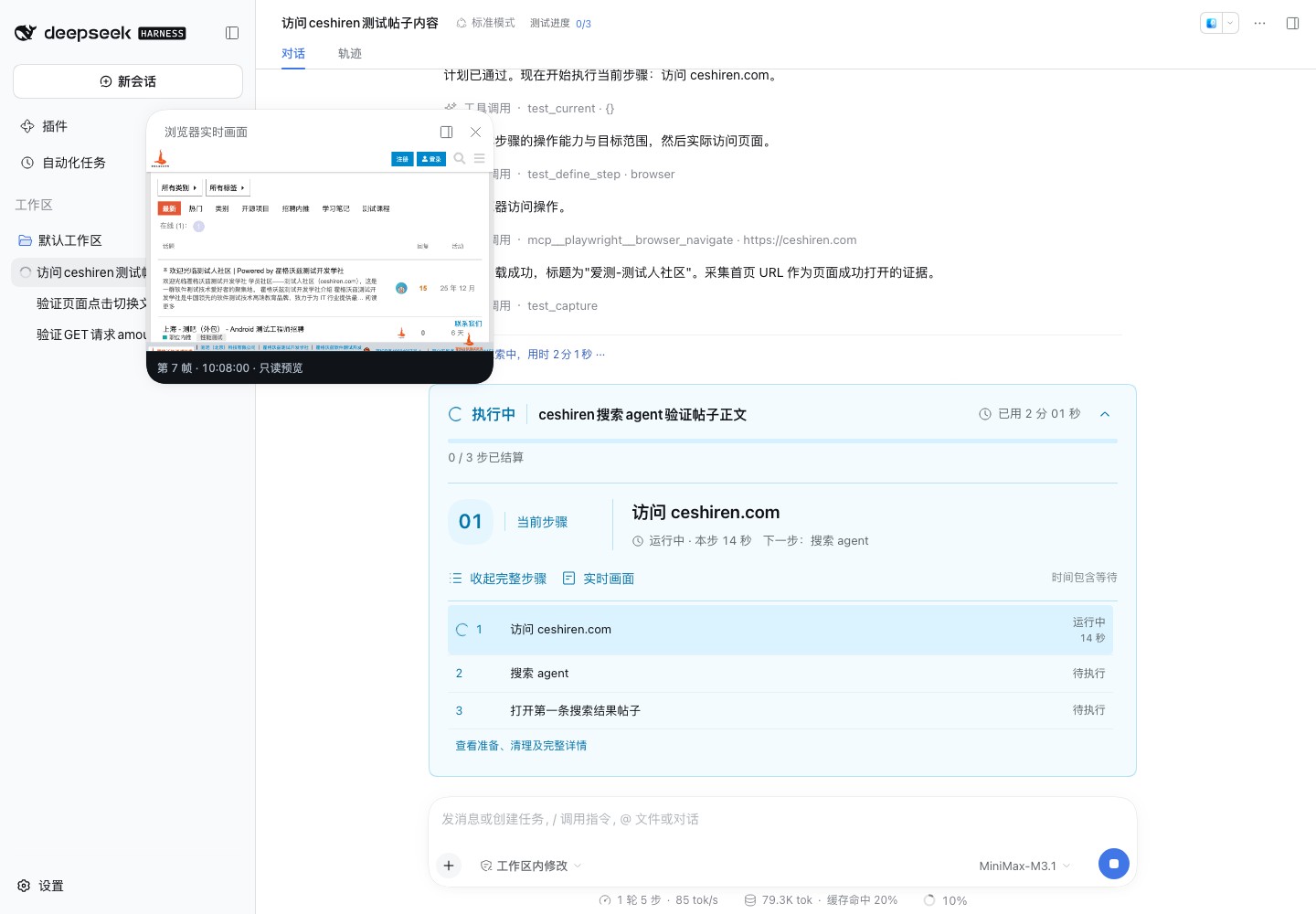
Task: Click the 1 轮 5 步 speed indicator
Action: click(658, 900)
